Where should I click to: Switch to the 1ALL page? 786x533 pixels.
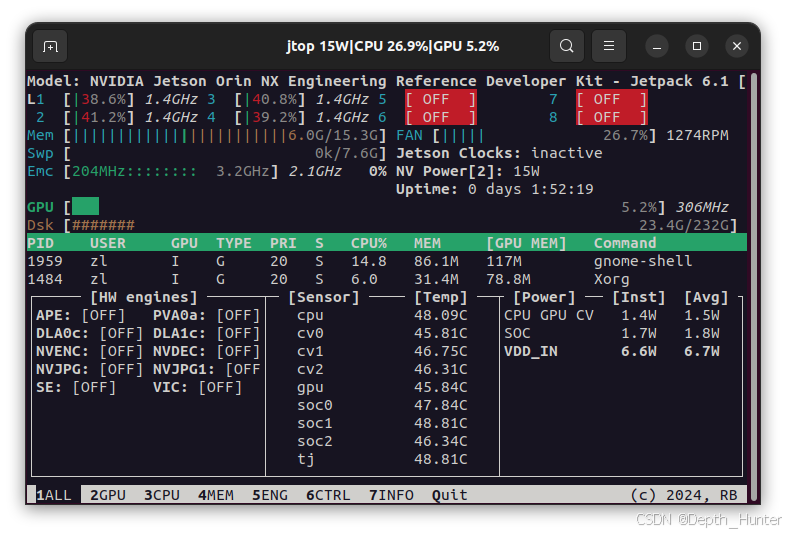[54, 495]
